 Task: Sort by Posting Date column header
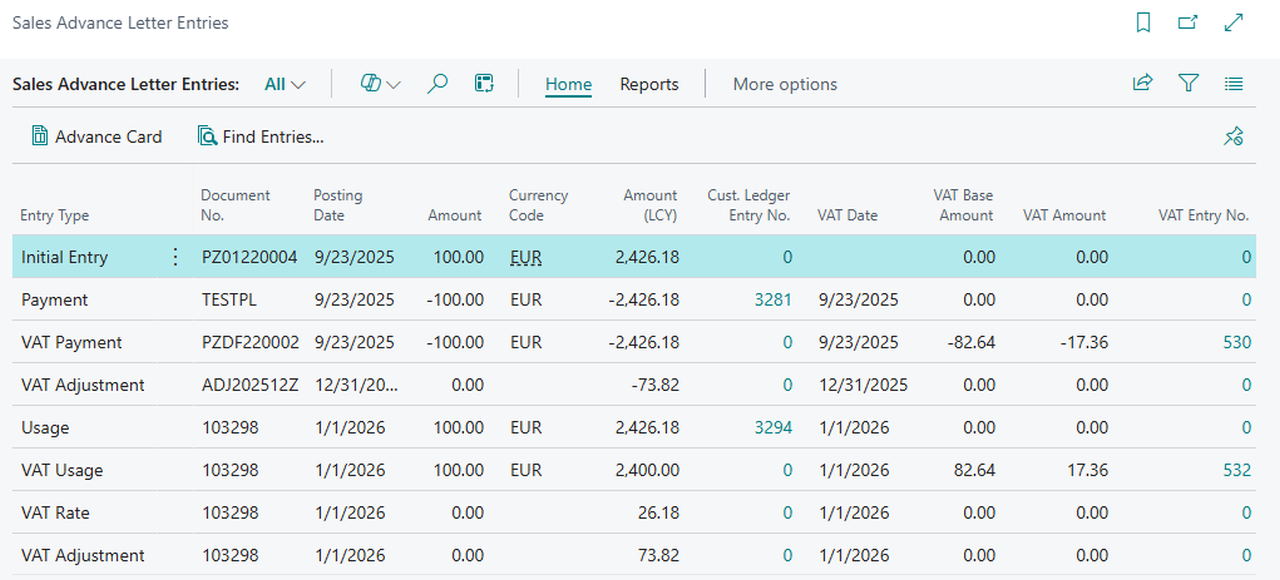point(338,205)
